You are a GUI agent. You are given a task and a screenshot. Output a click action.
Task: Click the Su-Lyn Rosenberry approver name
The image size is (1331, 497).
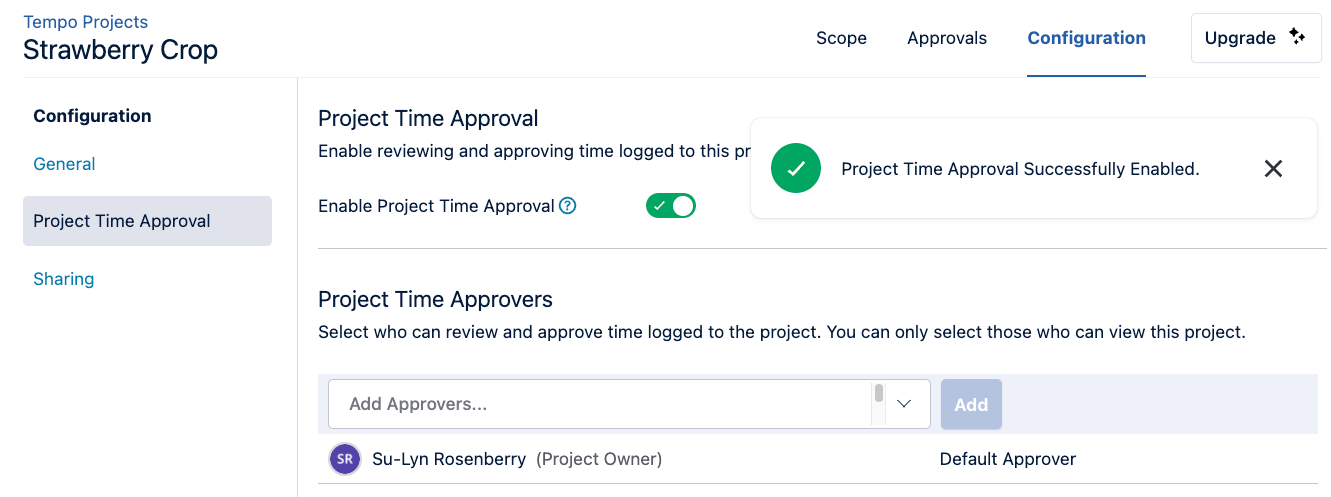click(x=449, y=460)
